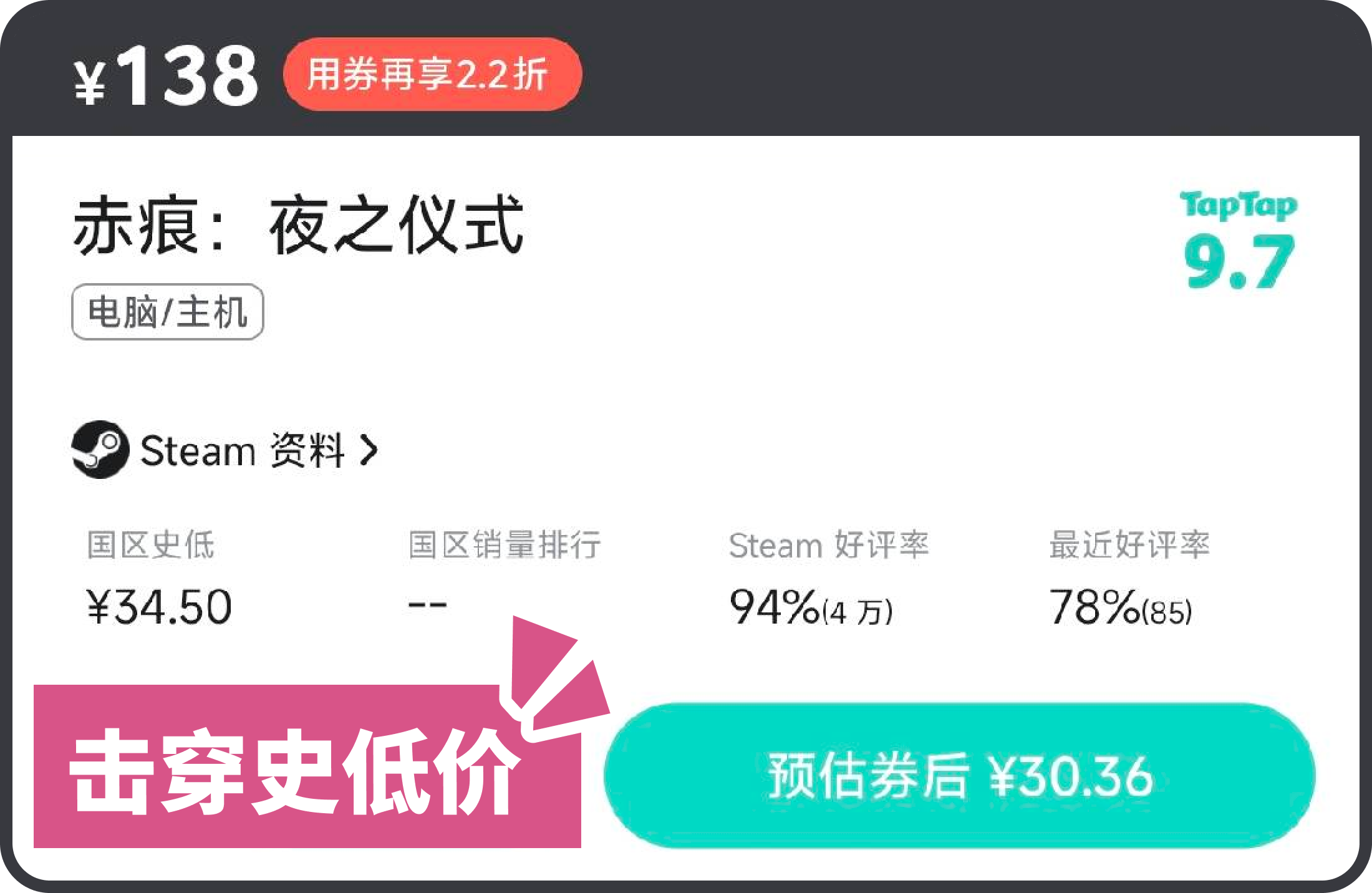
Task: Click the 国区销量排行 dash value
Action: coord(427,604)
